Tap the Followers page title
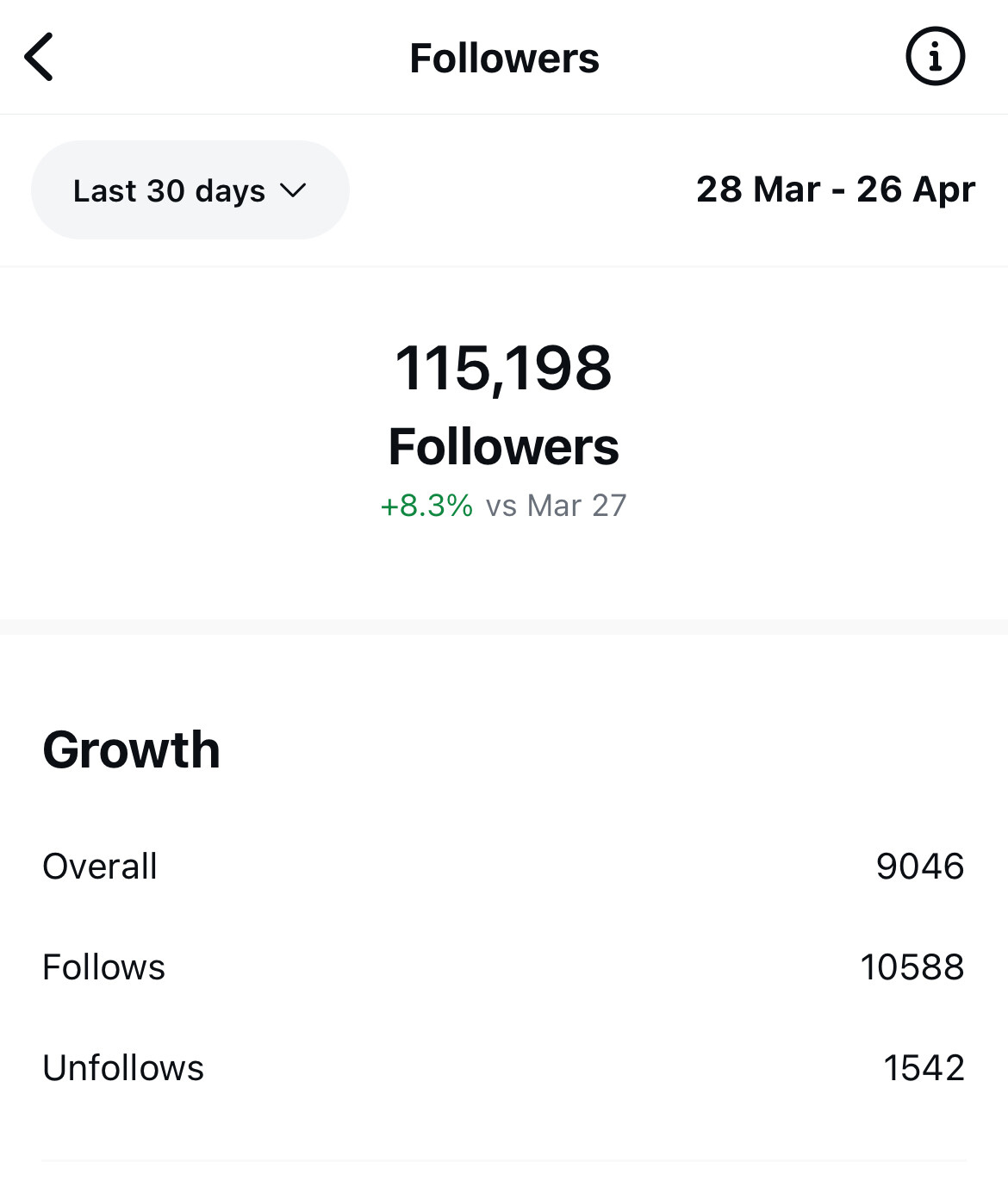 [x=504, y=59]
